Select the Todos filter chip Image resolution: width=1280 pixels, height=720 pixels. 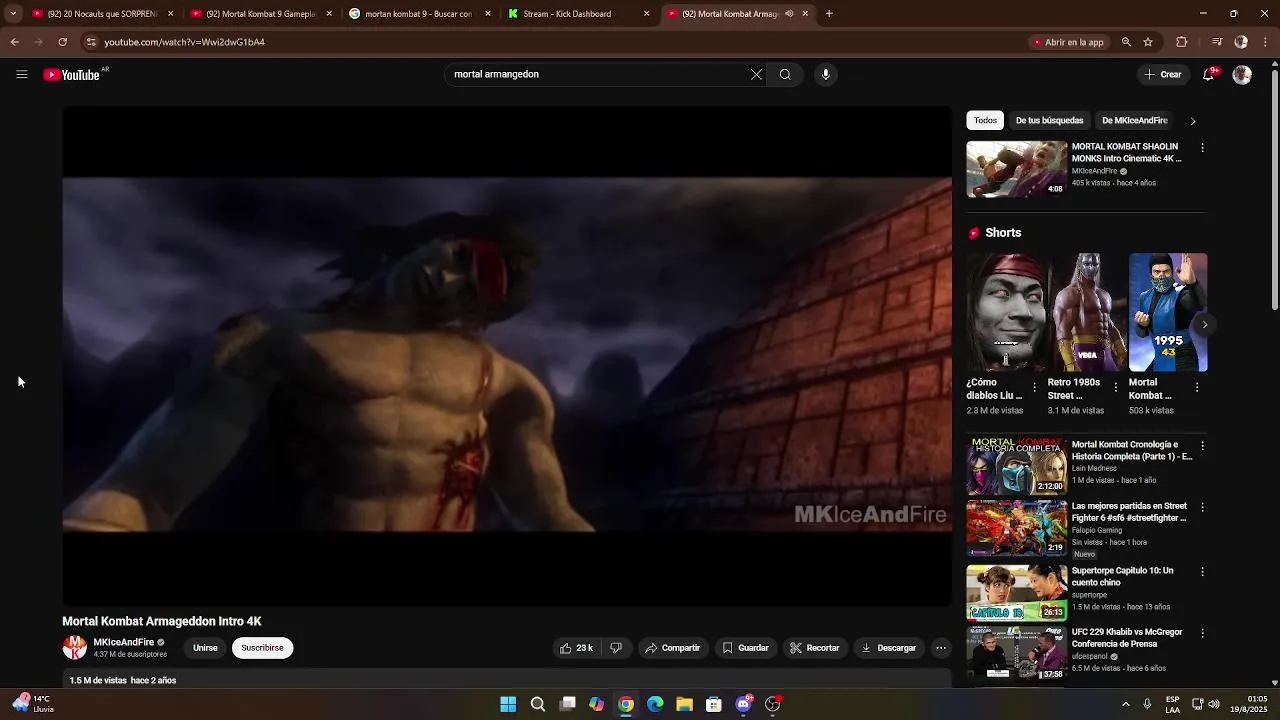pos(985,120)
